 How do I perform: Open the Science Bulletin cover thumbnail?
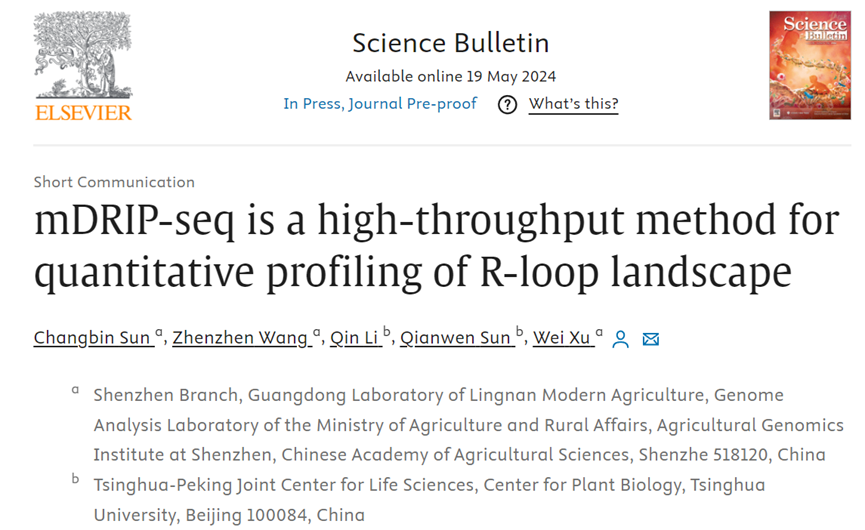[x=810, y=65]
